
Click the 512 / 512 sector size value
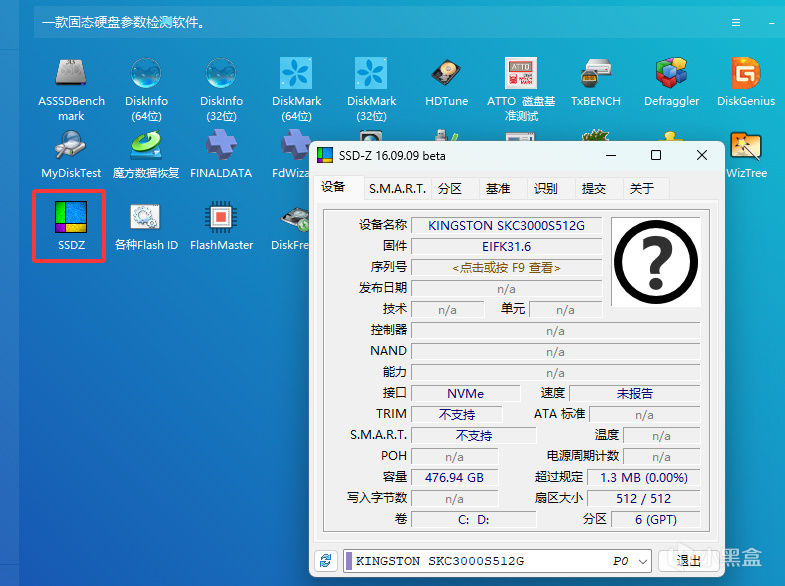coord(644,499)
